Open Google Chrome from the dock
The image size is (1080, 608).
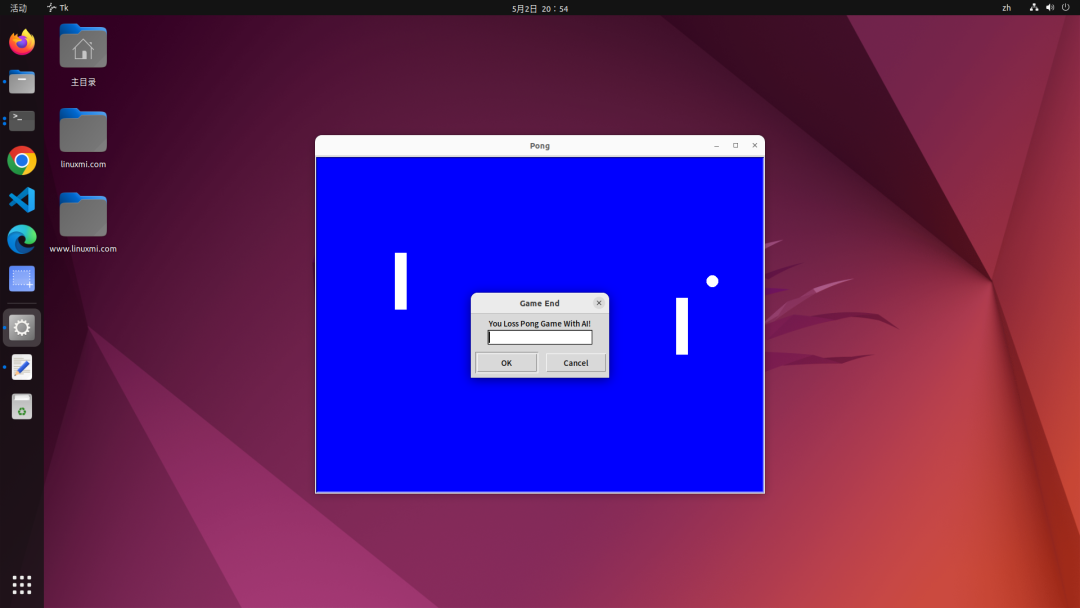pos(22,161)
